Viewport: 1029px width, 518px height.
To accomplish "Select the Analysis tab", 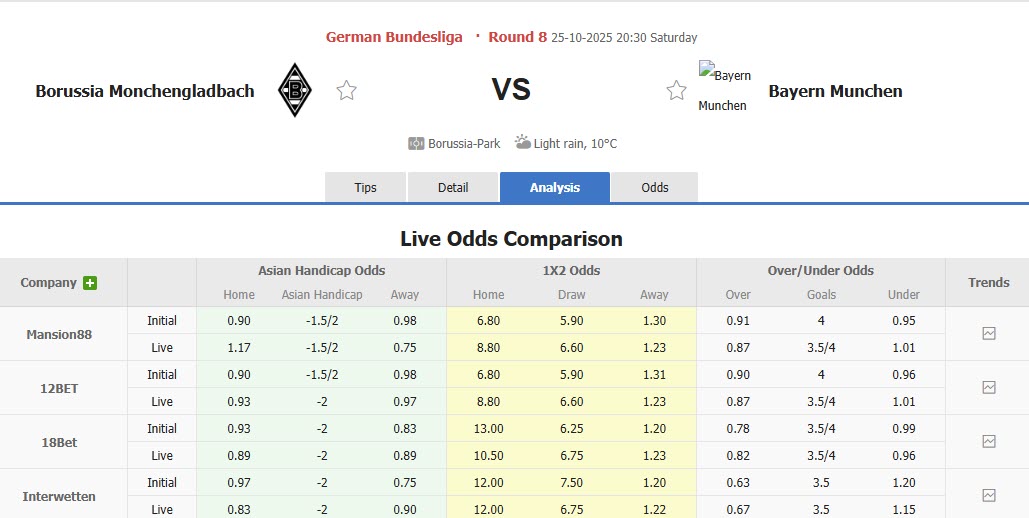I will pos(555,188).
